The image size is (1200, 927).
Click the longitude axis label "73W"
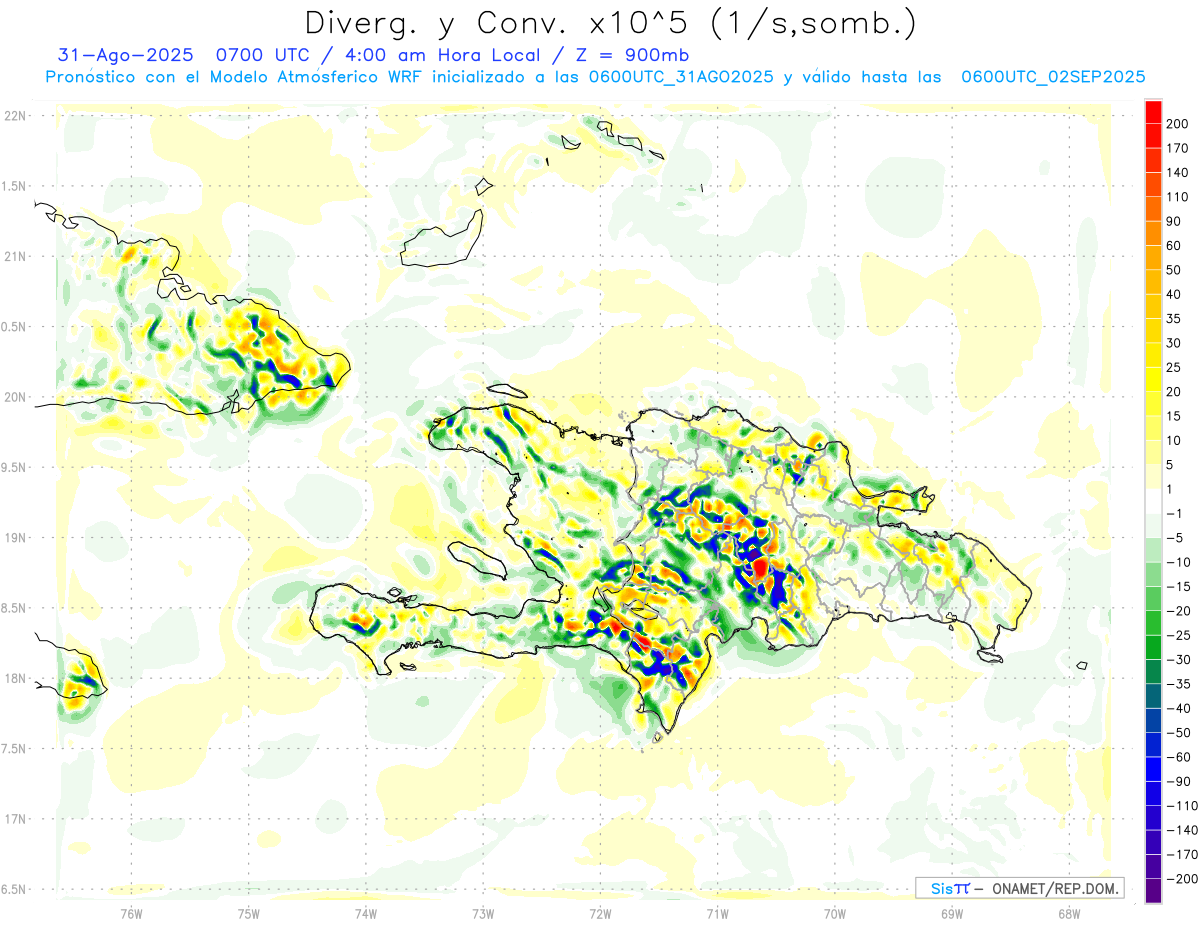(482, 912)
